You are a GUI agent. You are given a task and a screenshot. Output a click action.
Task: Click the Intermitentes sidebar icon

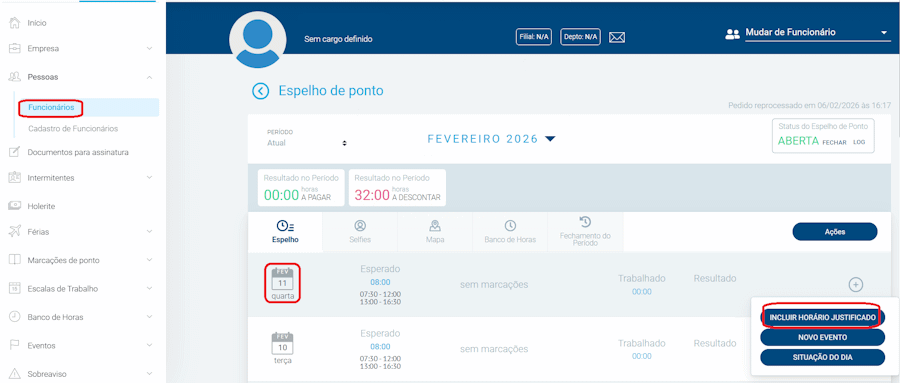tap(15, 177)
